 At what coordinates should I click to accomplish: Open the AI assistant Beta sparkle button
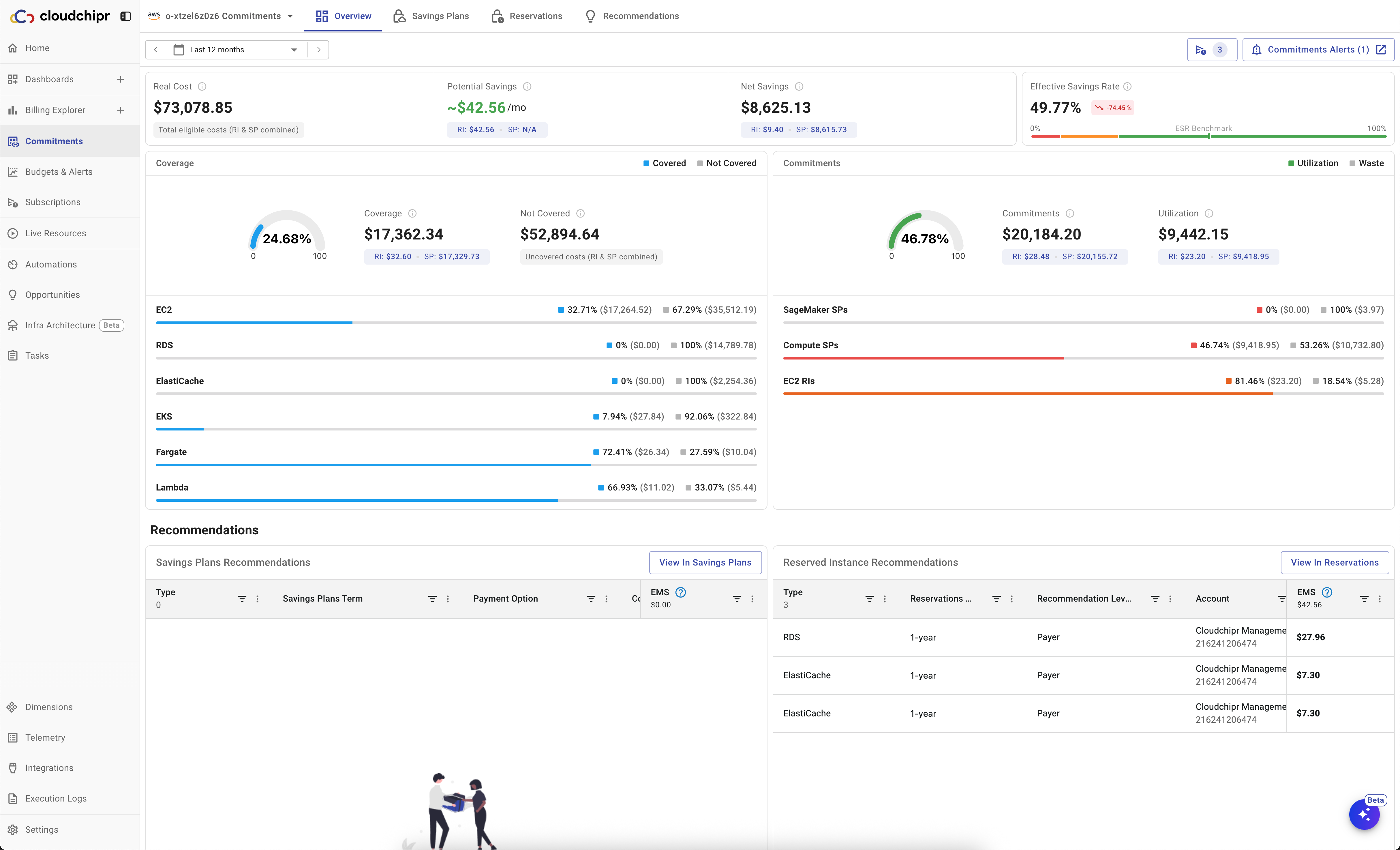[1364, 815]
